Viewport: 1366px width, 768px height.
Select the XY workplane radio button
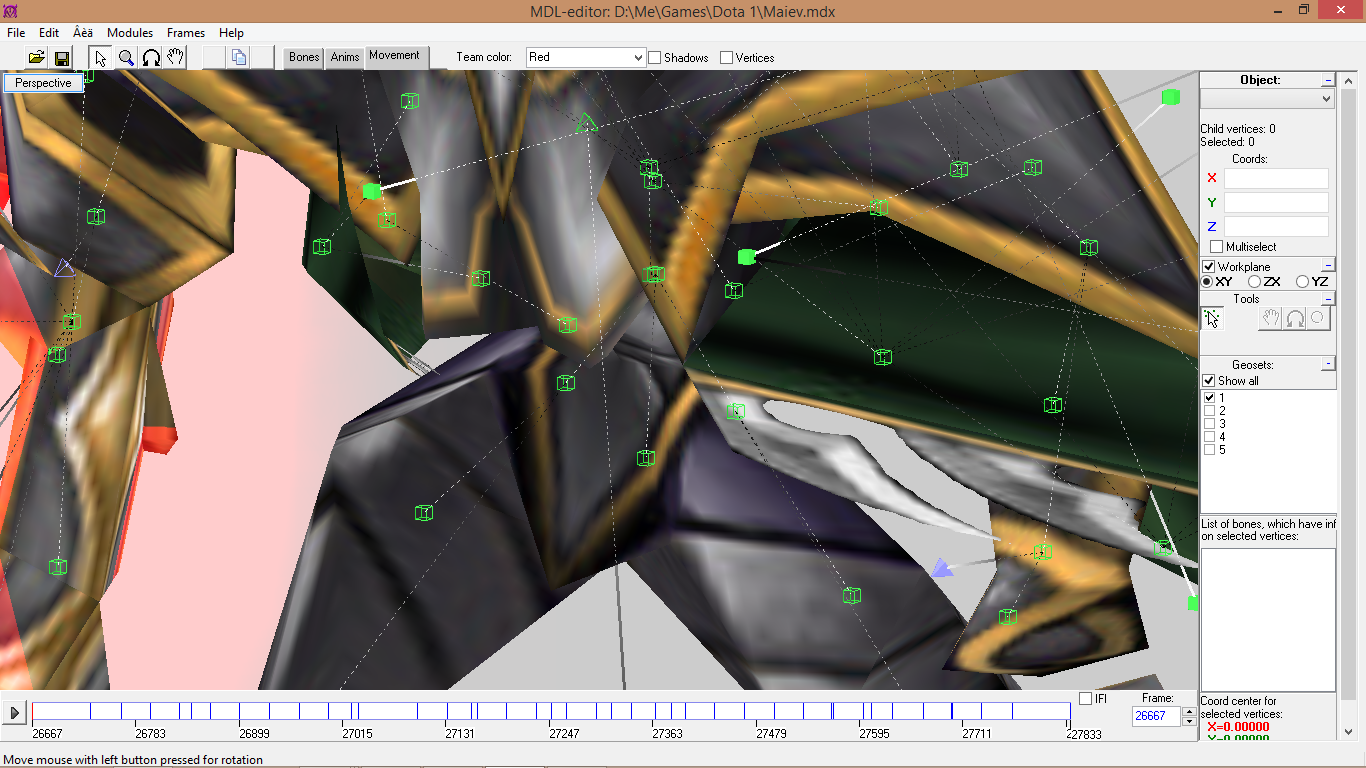click(x=1207, y=282)
